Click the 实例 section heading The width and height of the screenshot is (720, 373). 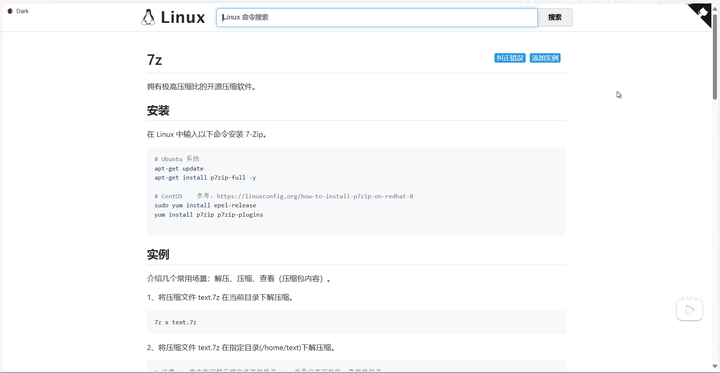click(158, 254)
